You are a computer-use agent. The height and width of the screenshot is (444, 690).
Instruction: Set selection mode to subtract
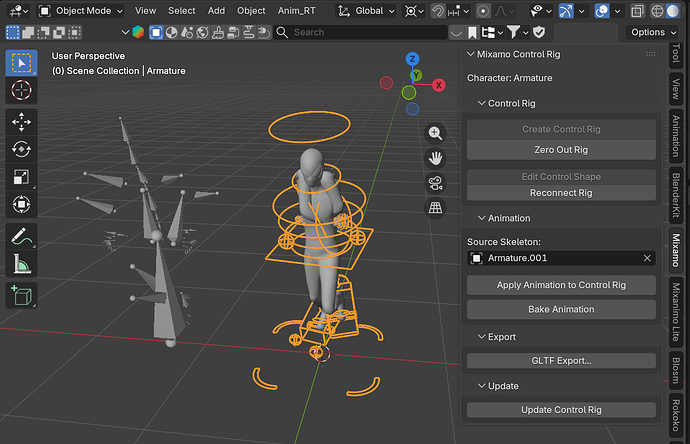pyautogui.click(x=43, y=32)
